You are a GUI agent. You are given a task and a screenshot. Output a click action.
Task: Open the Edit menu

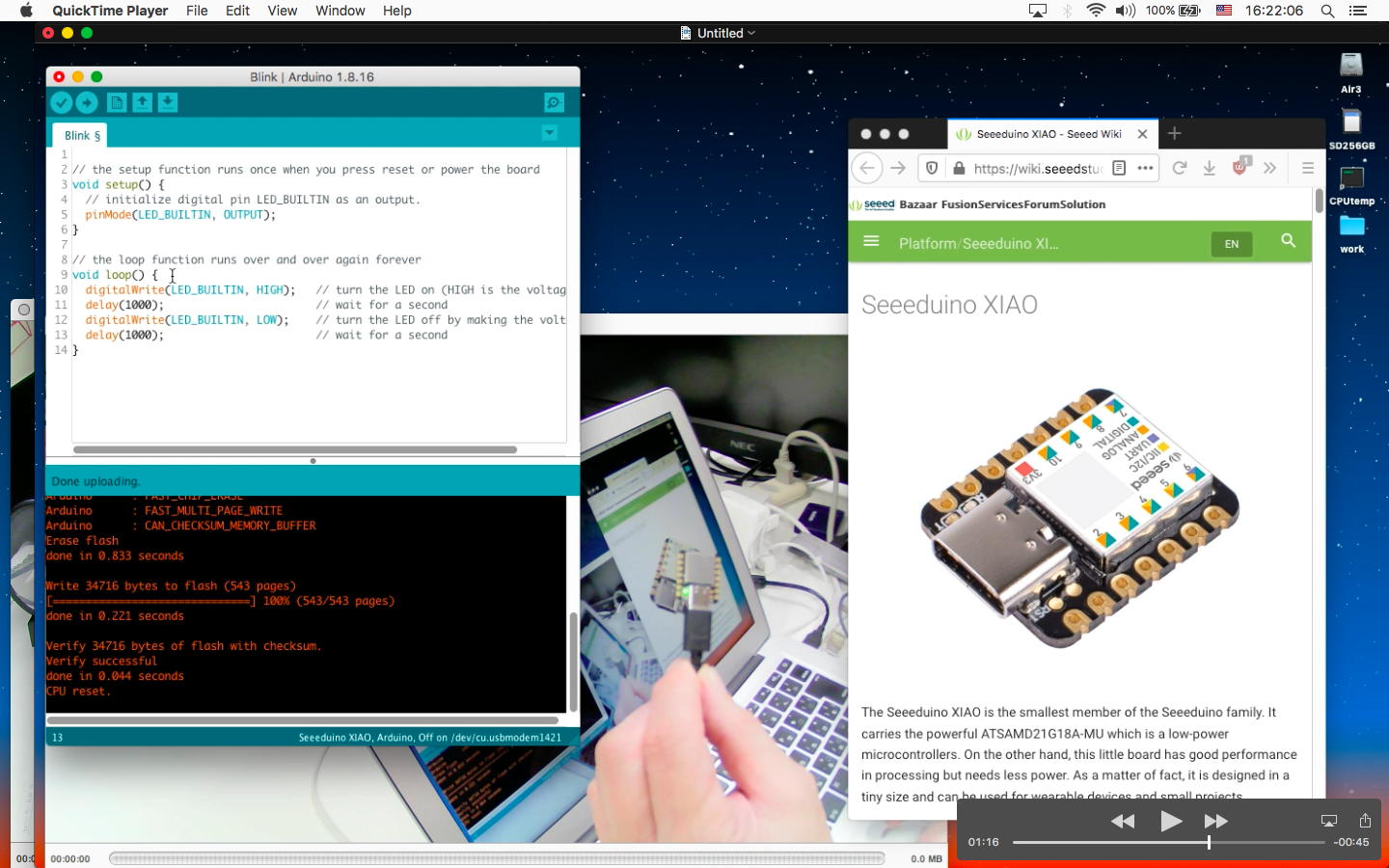pos(237,11)
